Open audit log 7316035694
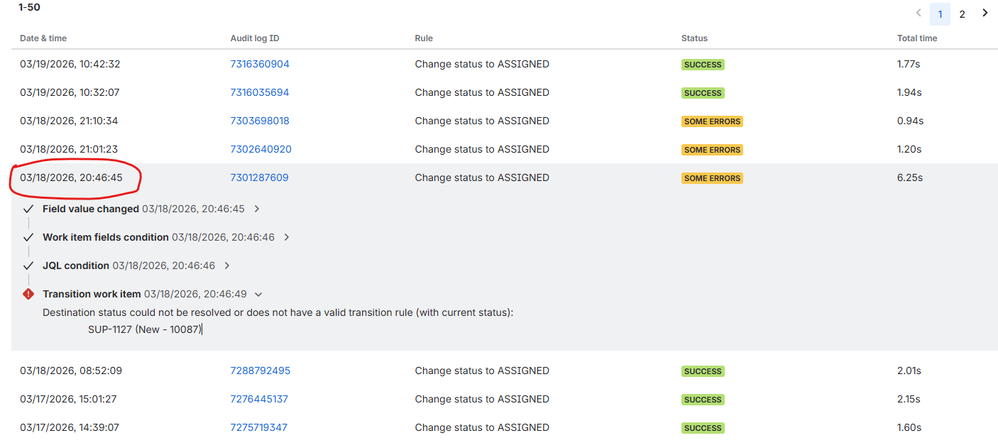998x443 pixels. (260, 92)
